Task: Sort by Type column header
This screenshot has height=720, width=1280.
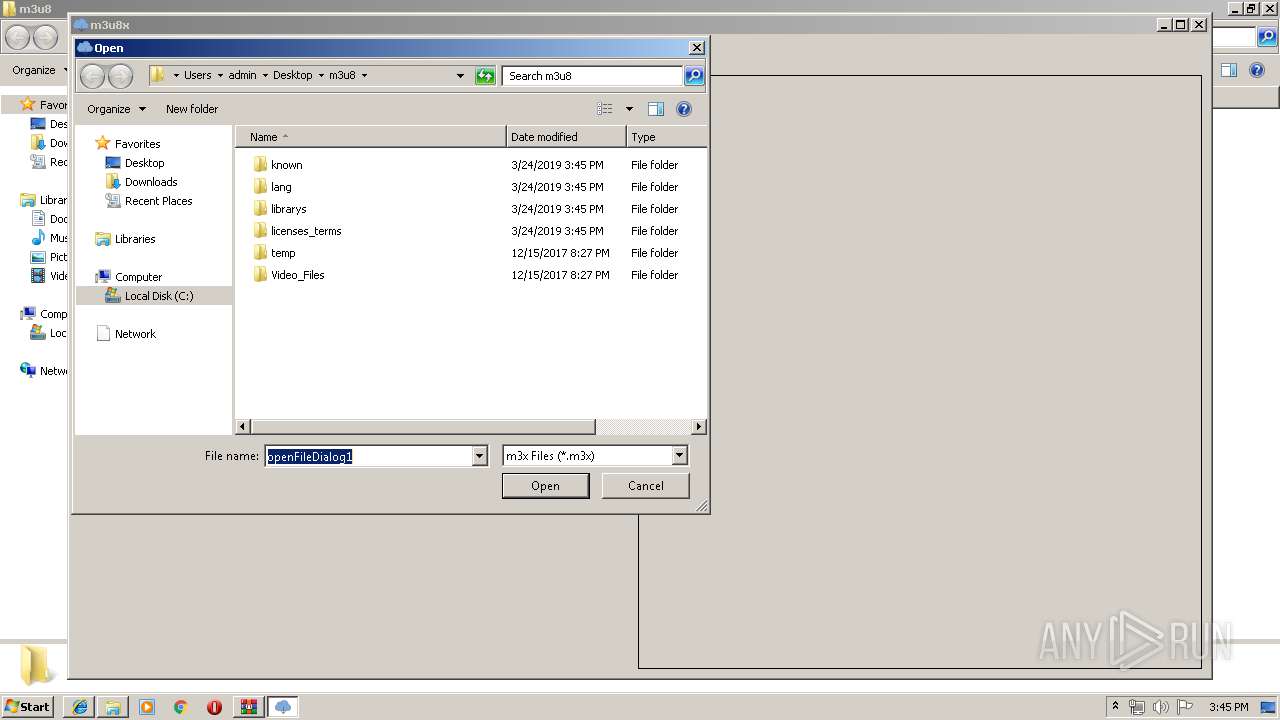Action: click(667, 137)
